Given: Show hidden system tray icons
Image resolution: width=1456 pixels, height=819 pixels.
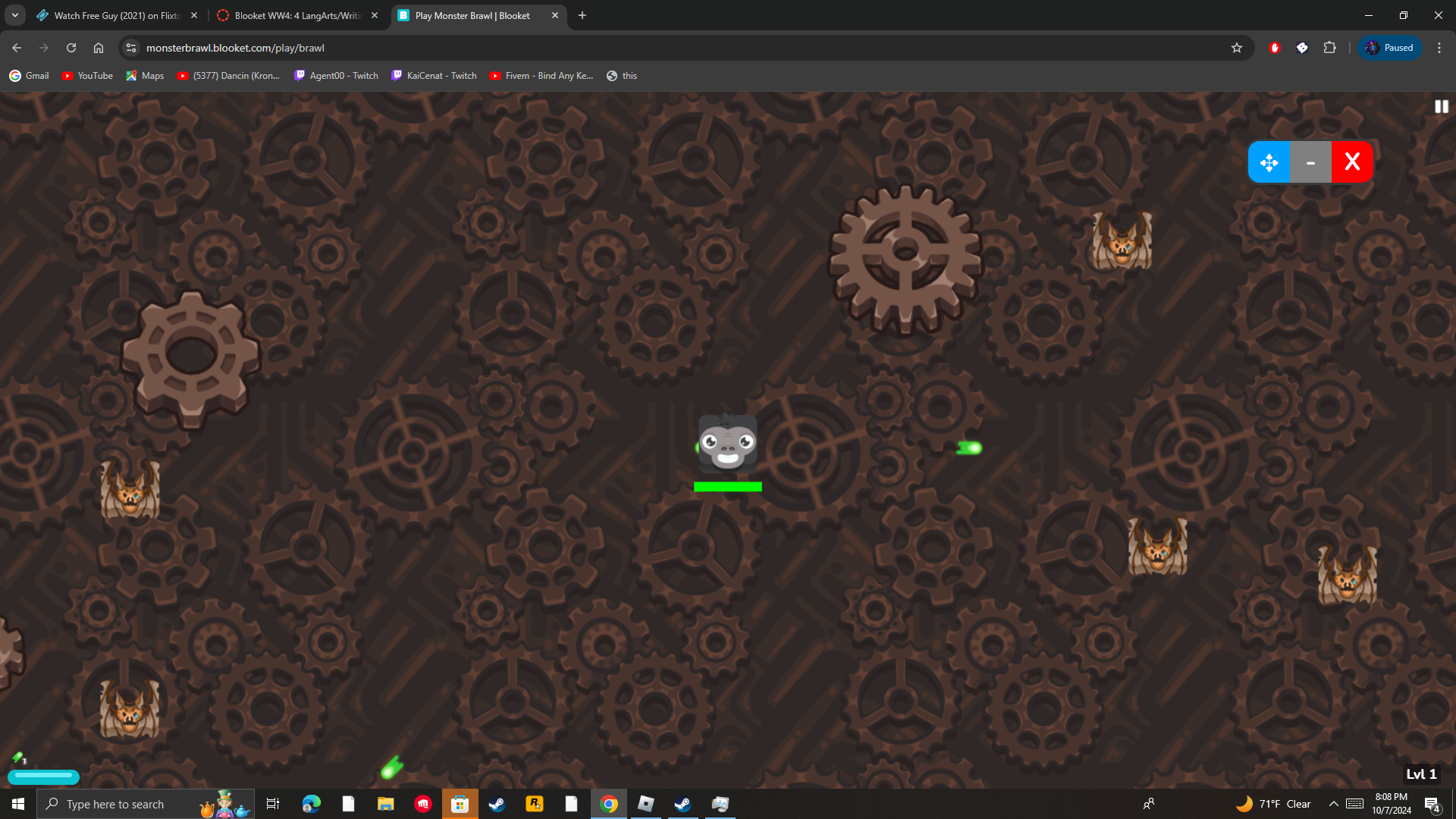Looking at the screenshot, I should pos(1333,804).
